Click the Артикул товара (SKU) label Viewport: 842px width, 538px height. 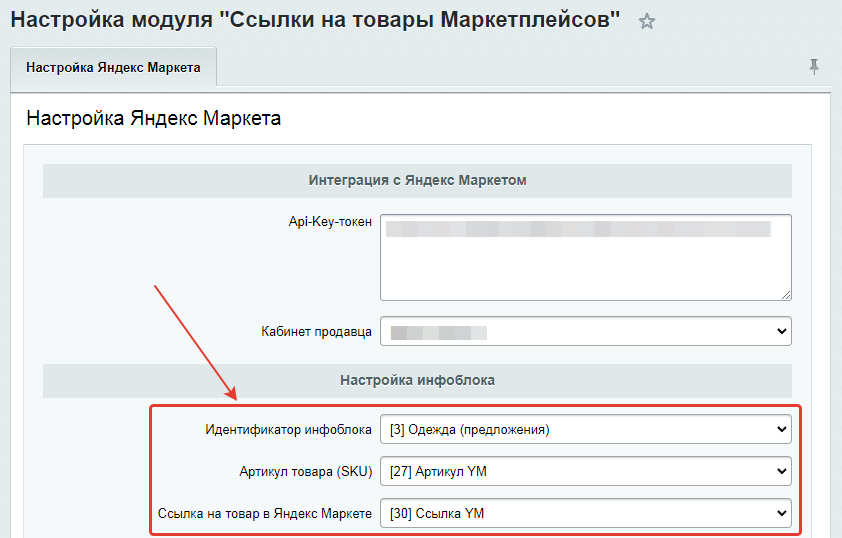coord(306,471)
